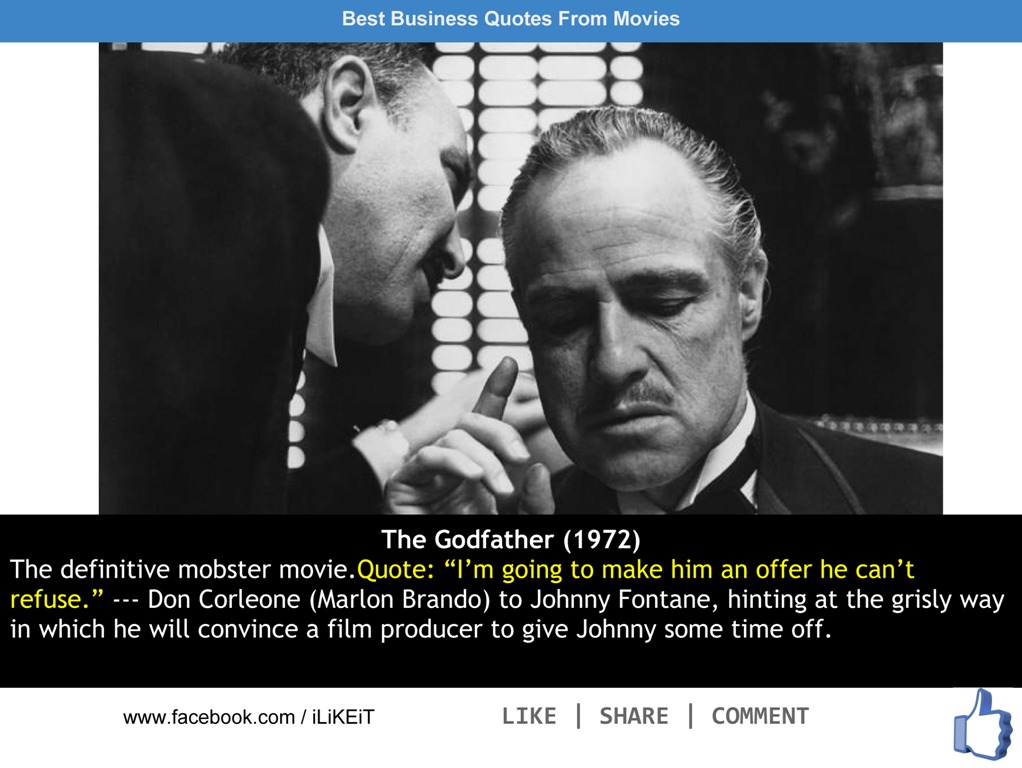Click the LIKE label

coord(529,716)
